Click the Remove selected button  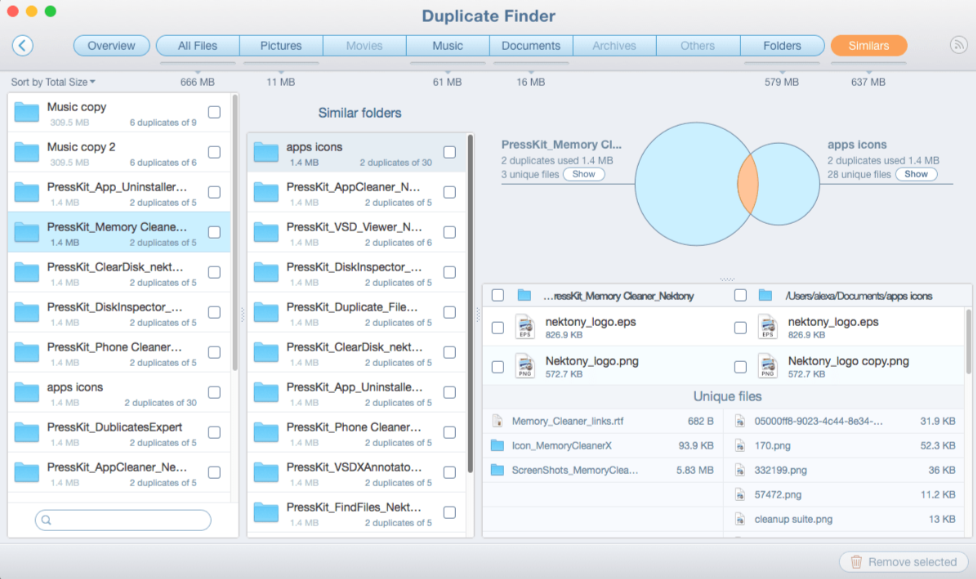904,562
